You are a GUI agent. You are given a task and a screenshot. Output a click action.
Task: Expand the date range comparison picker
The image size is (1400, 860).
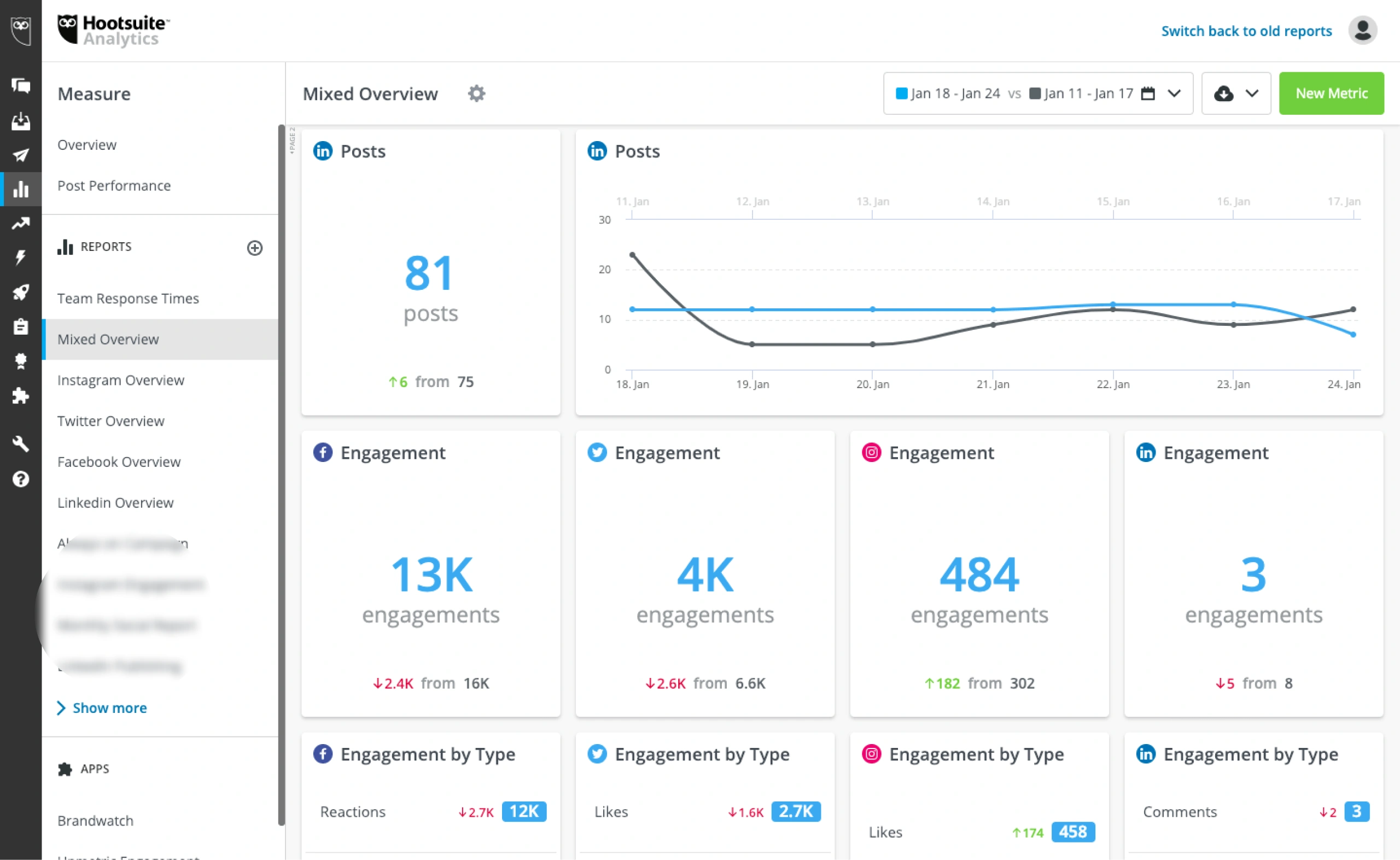[1037, 93]
